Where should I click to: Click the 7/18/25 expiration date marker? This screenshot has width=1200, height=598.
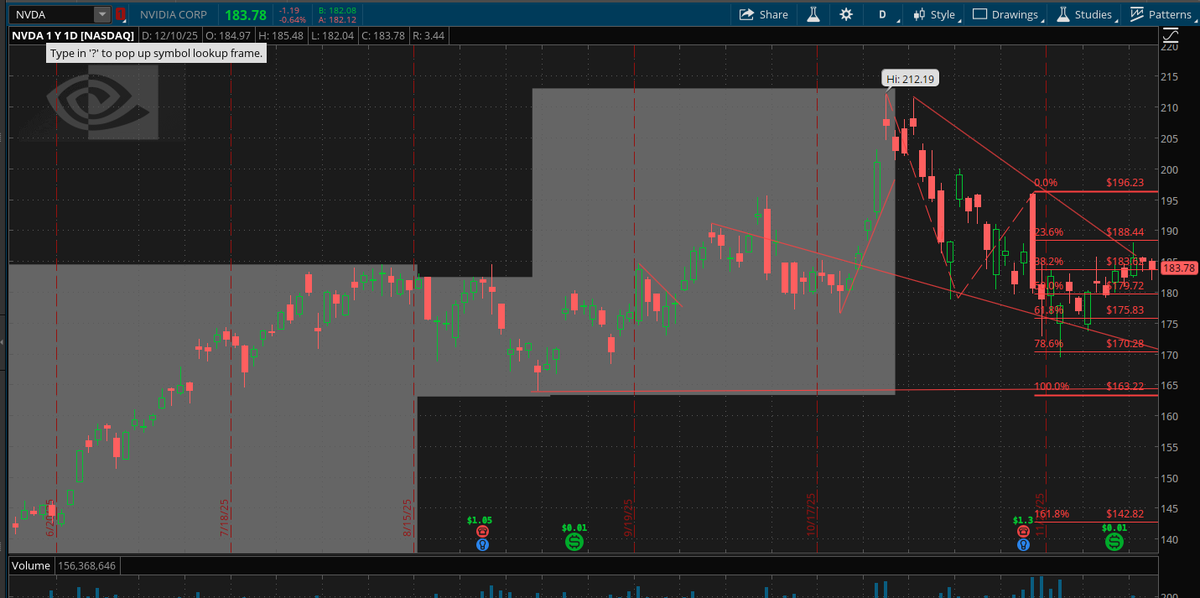pos(226,519)
